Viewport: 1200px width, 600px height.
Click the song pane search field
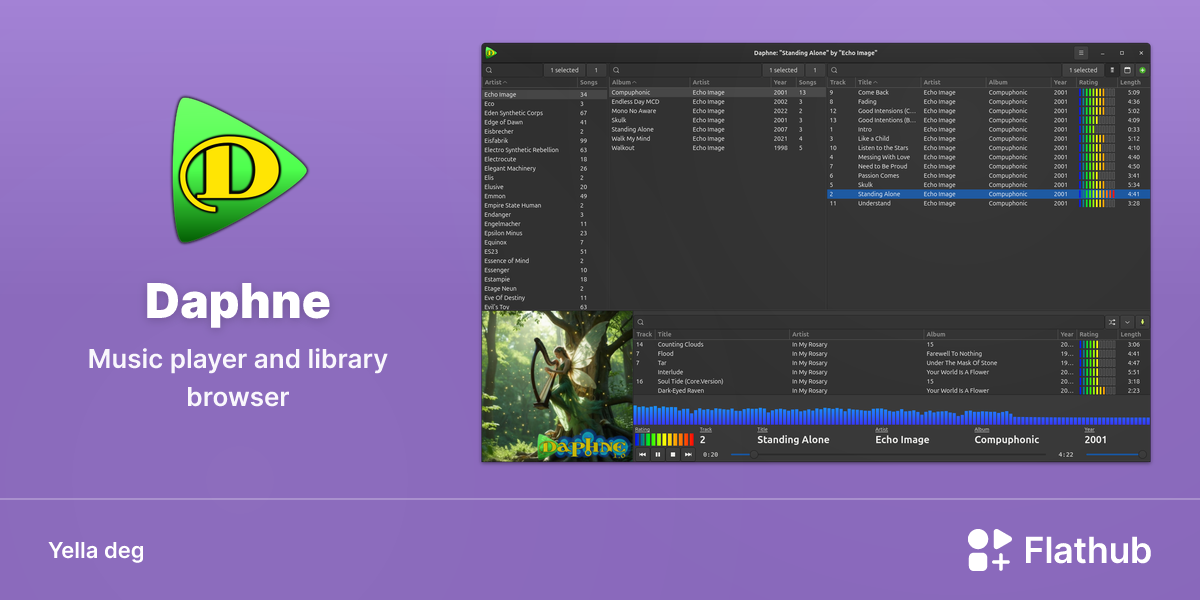tap(945, 70)
